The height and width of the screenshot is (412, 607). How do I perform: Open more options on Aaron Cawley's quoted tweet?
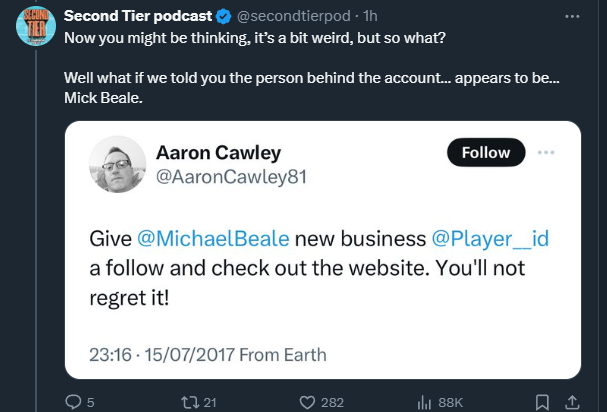pos(546,152)
